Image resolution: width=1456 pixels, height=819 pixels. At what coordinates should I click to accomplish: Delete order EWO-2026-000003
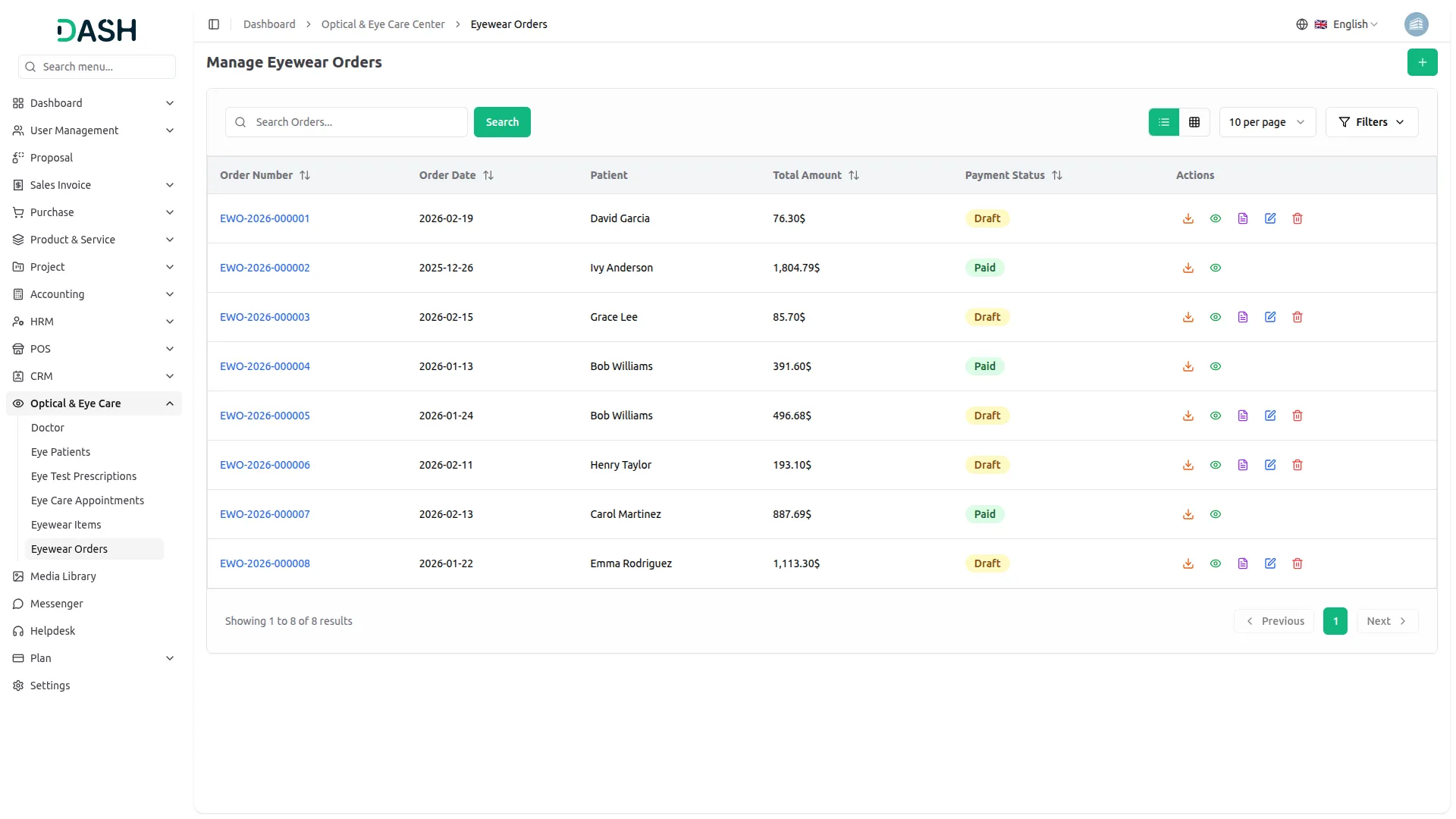[x=1298, y=317]
